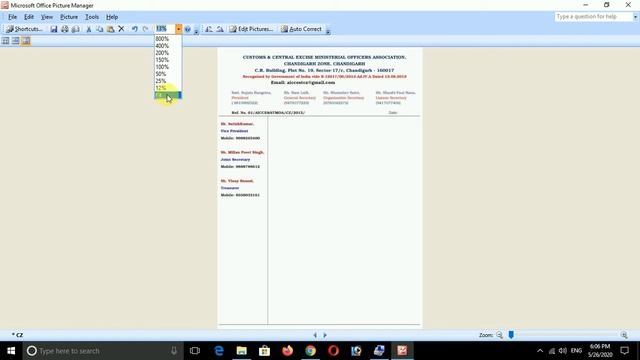Rotate the picture right
This screenshot has height=360, width=640.
point(220,29)
